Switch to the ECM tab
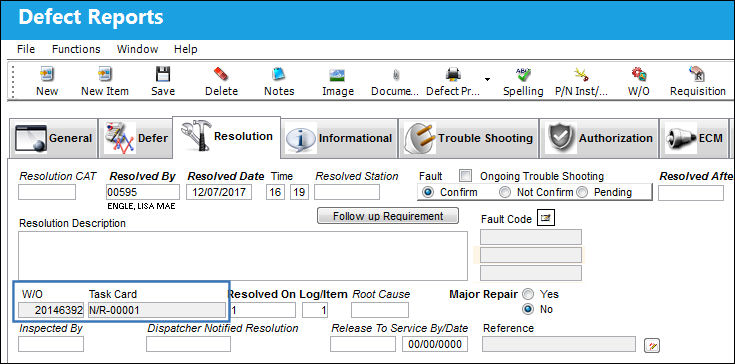The width and height of the screenshot is (735, 364). point(694,138)
